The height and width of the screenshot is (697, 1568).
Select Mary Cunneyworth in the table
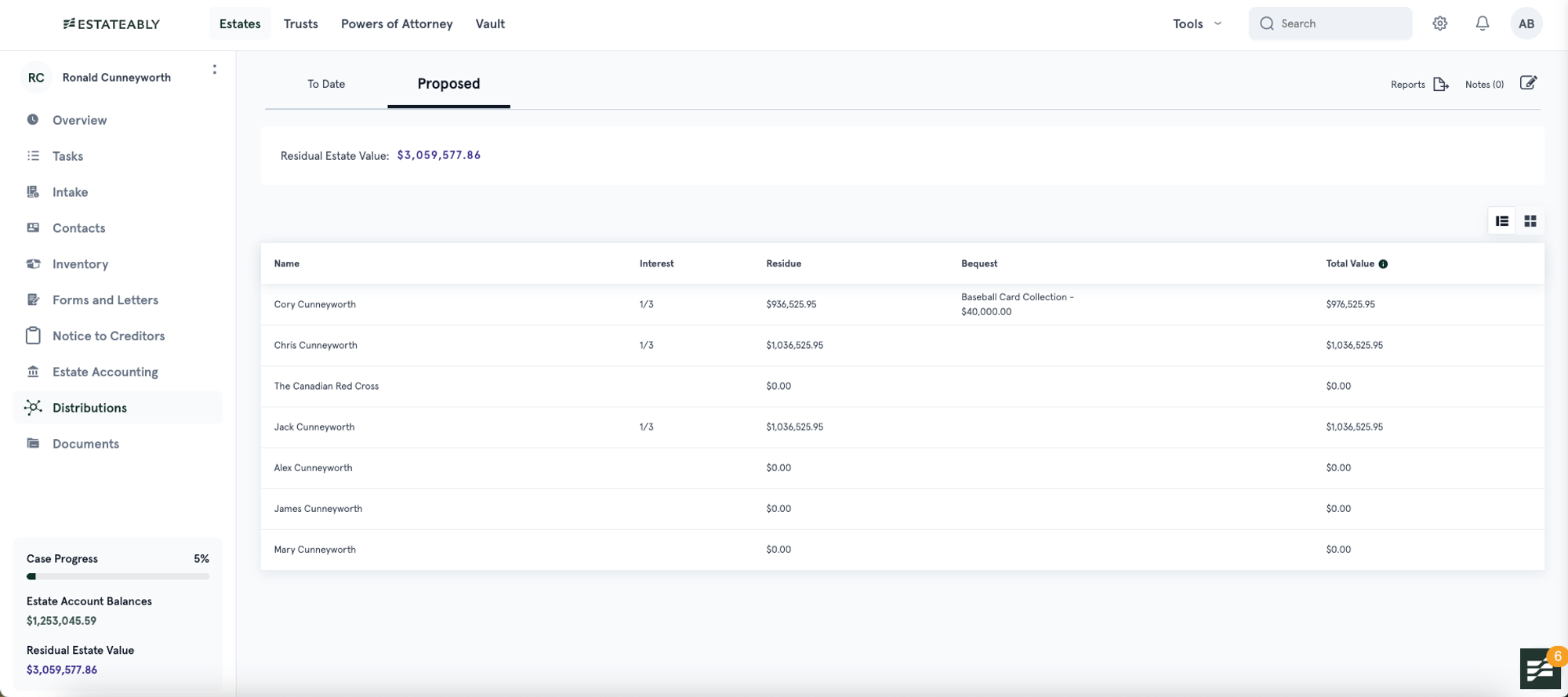click(x=314, y=549)
